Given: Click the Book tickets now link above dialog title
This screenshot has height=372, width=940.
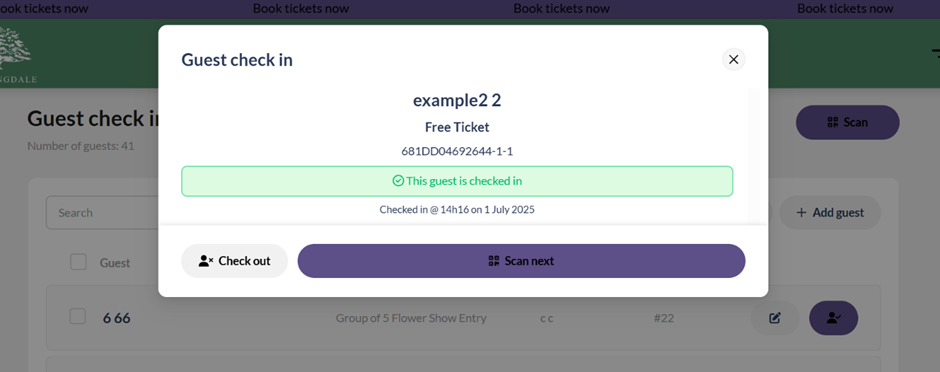Looking at the screenshot, I should (300, 8).
